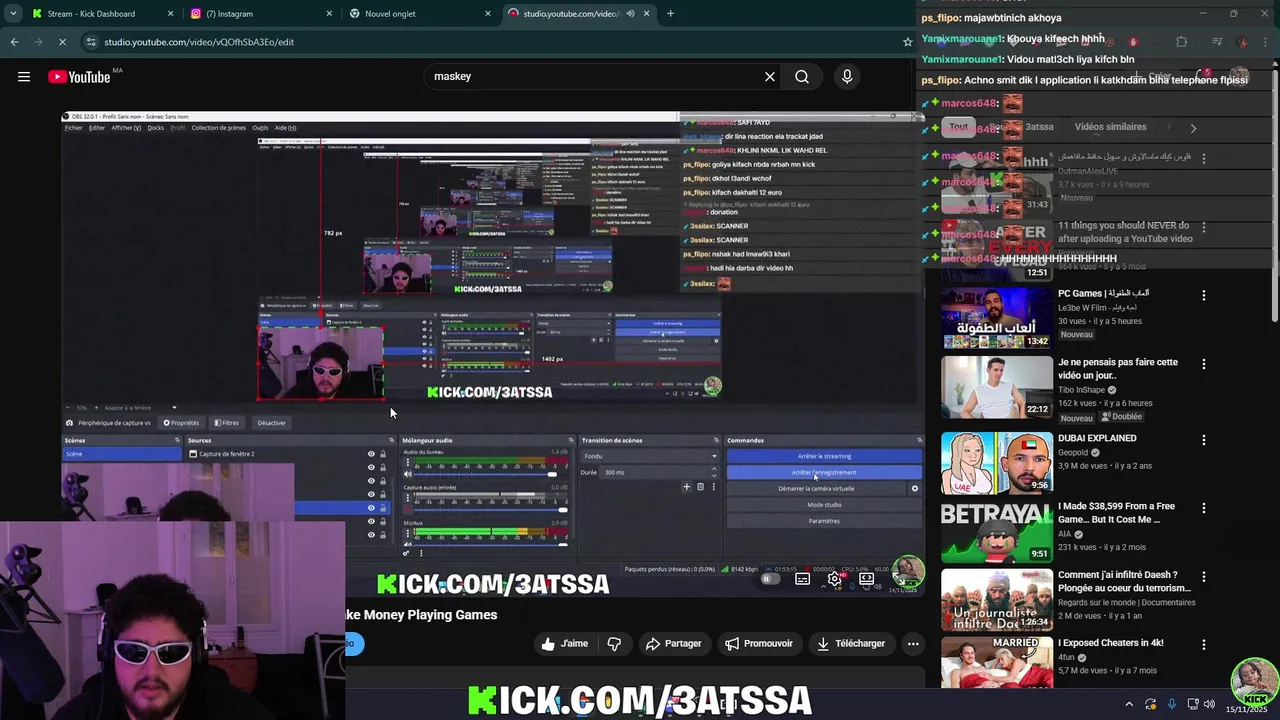
Task: Select the 'Tout' suggestions chip
Action: [x=959, y=128]
